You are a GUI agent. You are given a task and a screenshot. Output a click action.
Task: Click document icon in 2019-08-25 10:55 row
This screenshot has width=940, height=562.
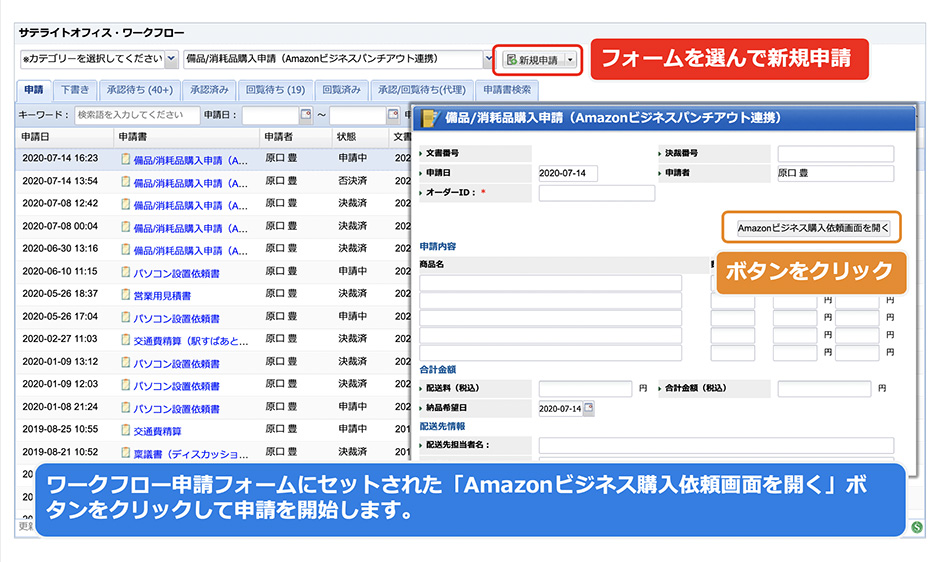125,429
